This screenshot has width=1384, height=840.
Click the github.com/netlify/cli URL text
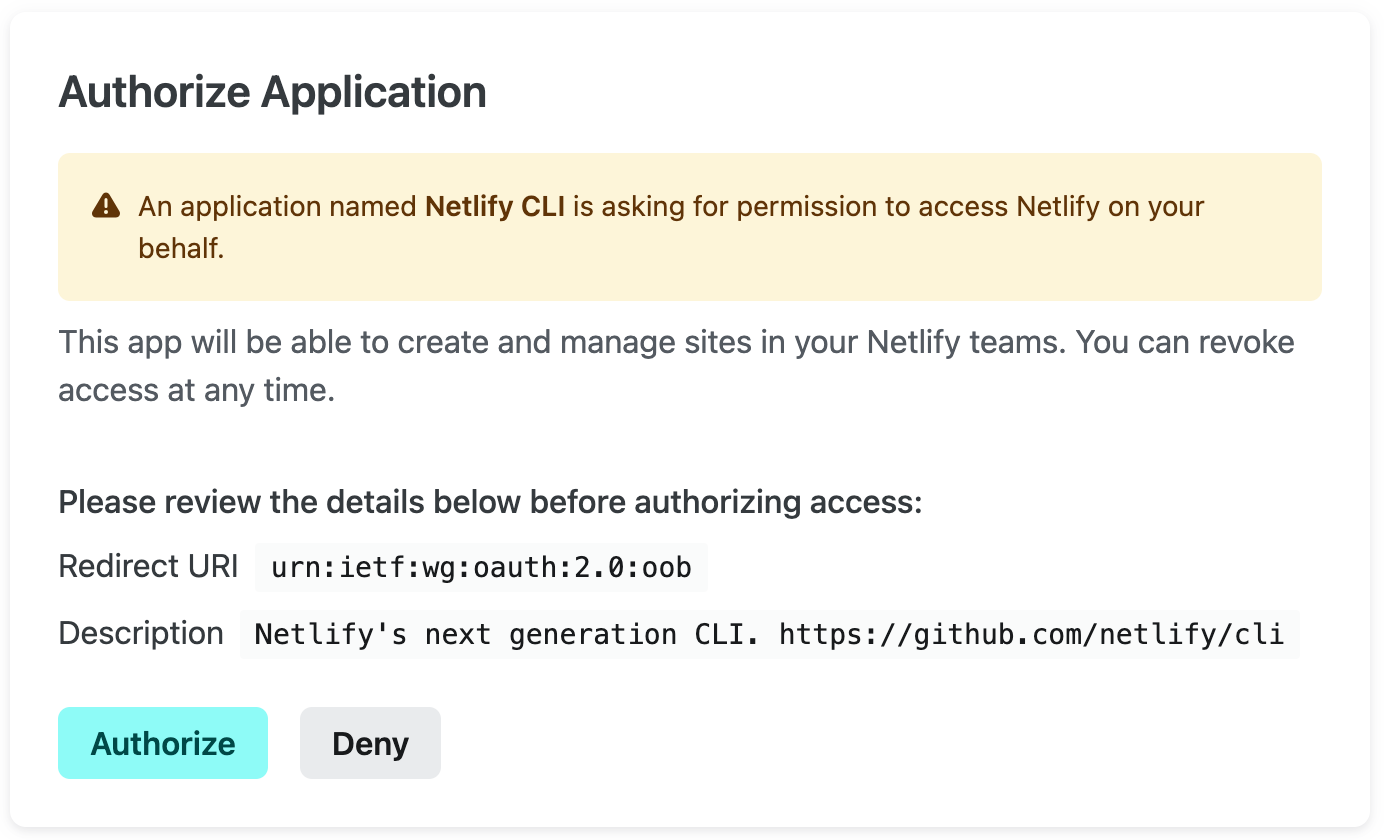pyautogui.click(x=1030, y=634)
